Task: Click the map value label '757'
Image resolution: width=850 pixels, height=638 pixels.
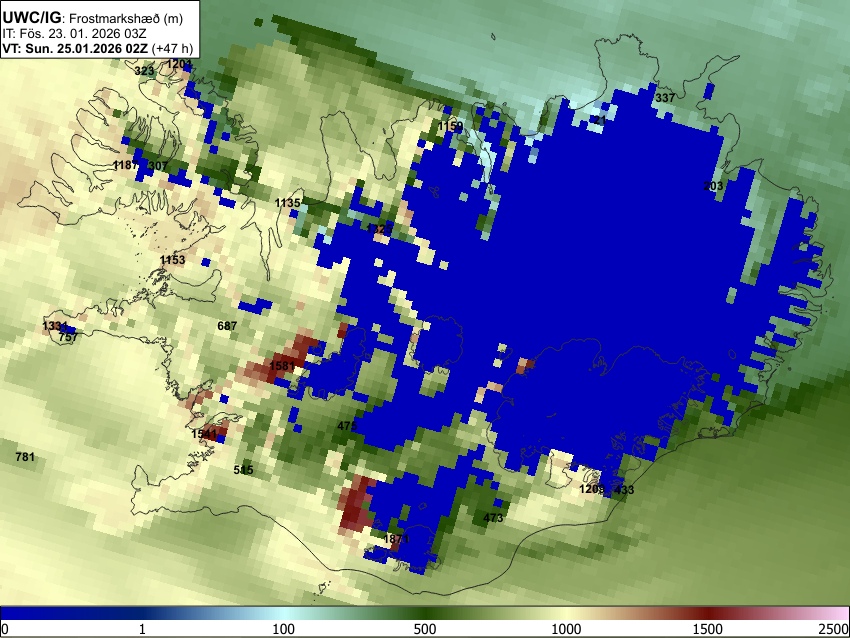Action: click(68, 337)
